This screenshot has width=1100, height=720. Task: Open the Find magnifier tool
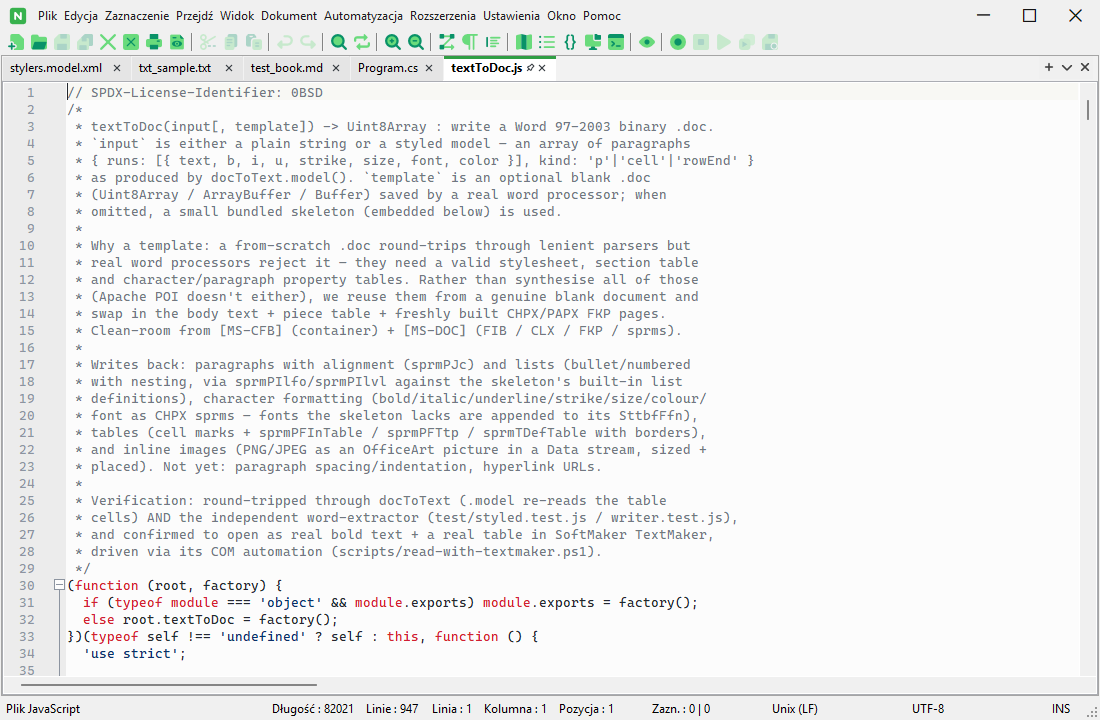(x=339, y=42)
